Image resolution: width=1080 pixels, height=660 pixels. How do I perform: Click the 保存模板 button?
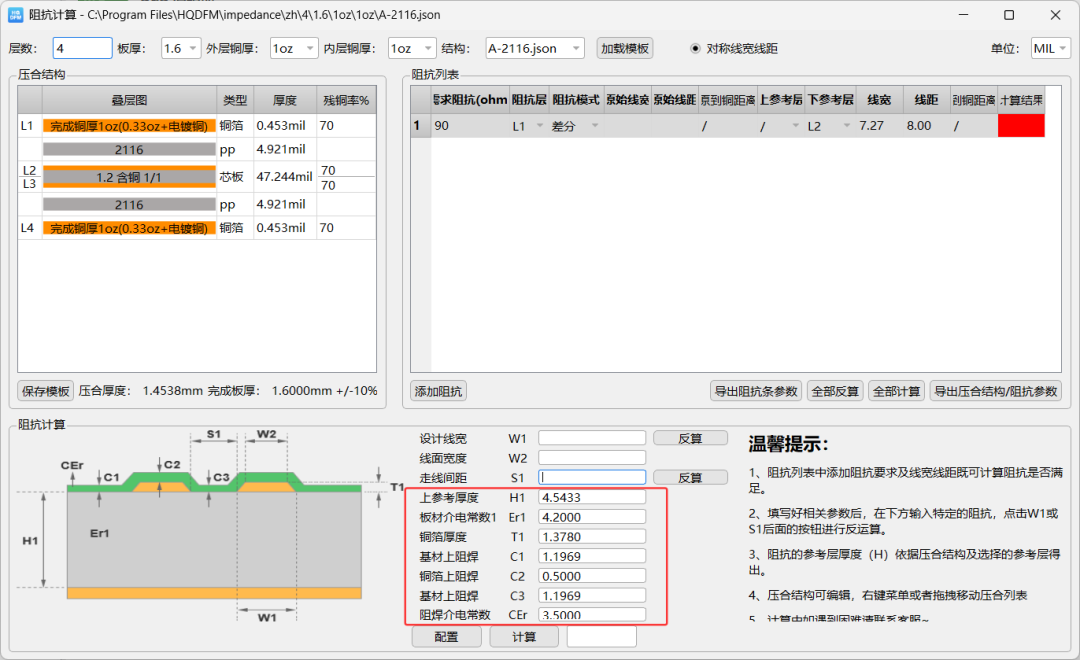tap(45, 391)
